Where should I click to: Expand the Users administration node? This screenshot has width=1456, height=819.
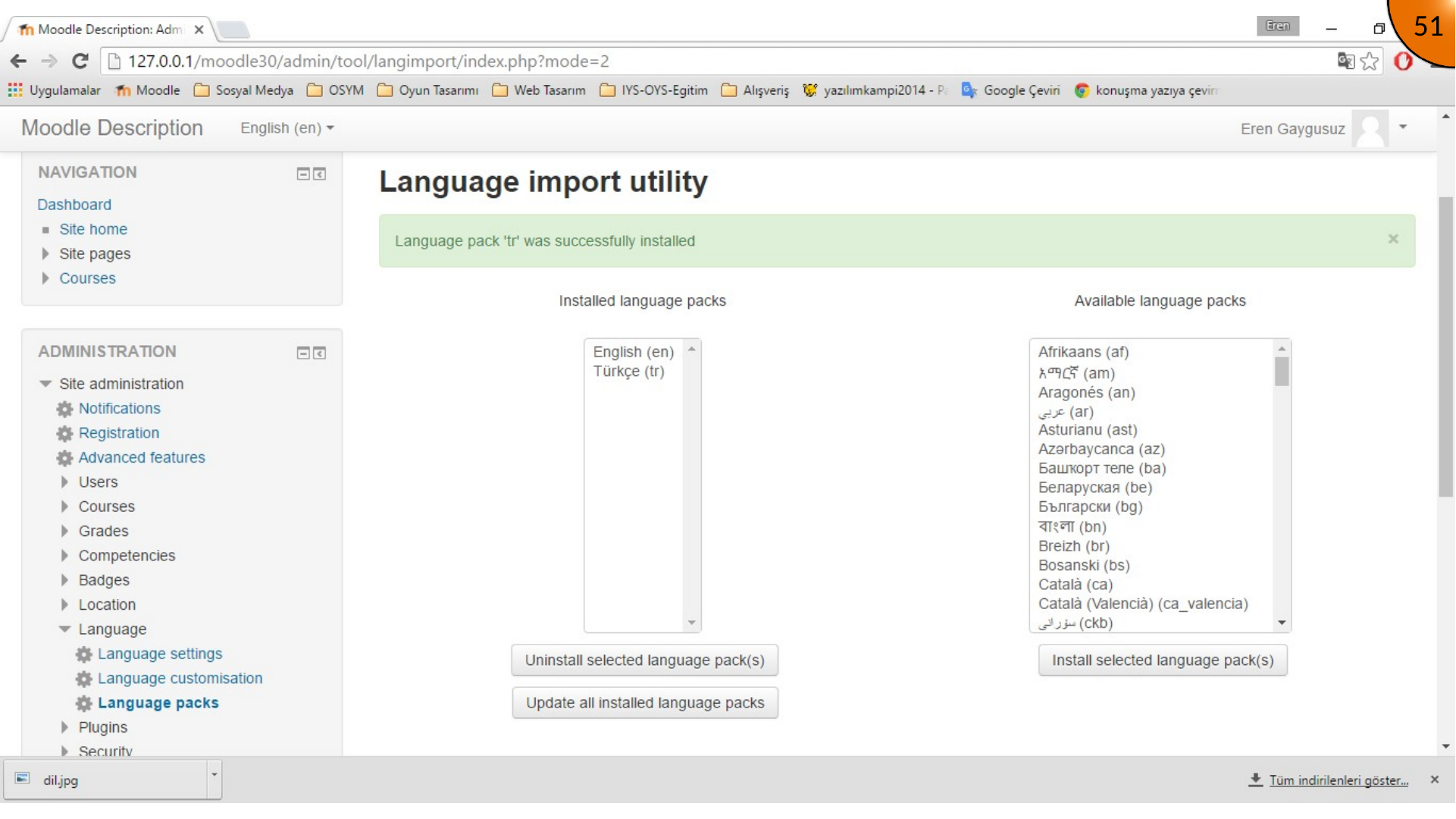pyautogui.click(x=64, y=482)
